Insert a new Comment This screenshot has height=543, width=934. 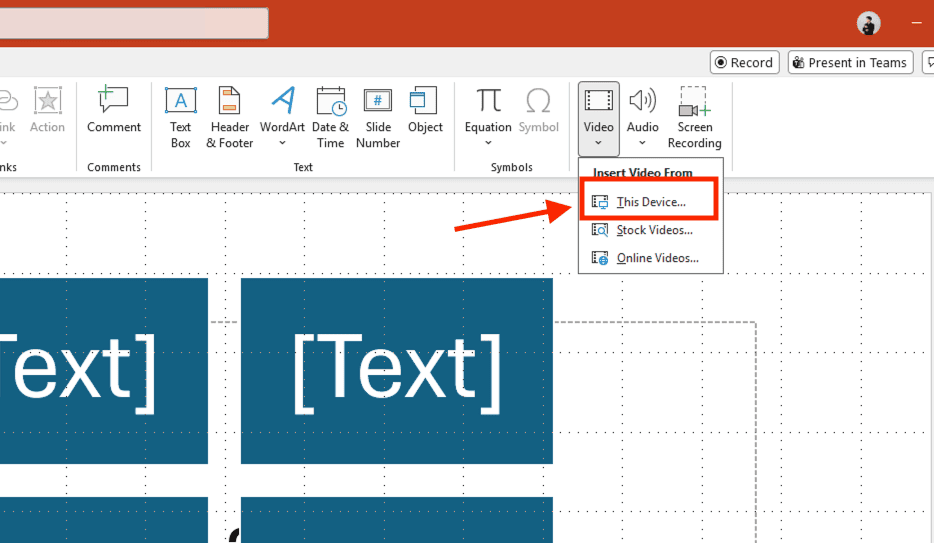[114, 111]
